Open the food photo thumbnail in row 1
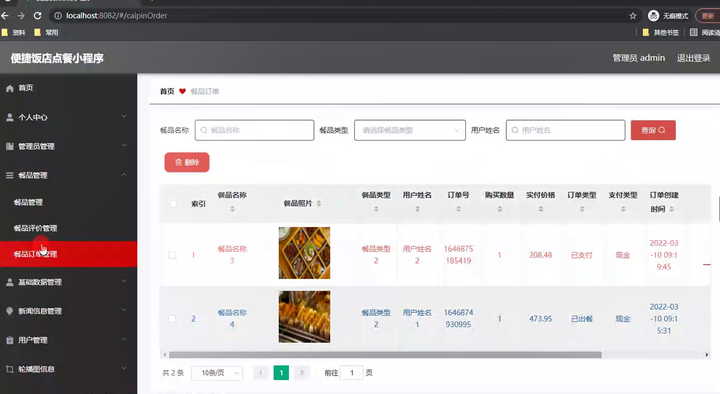This screenshot has width=720, height=394. coord(304,253)
